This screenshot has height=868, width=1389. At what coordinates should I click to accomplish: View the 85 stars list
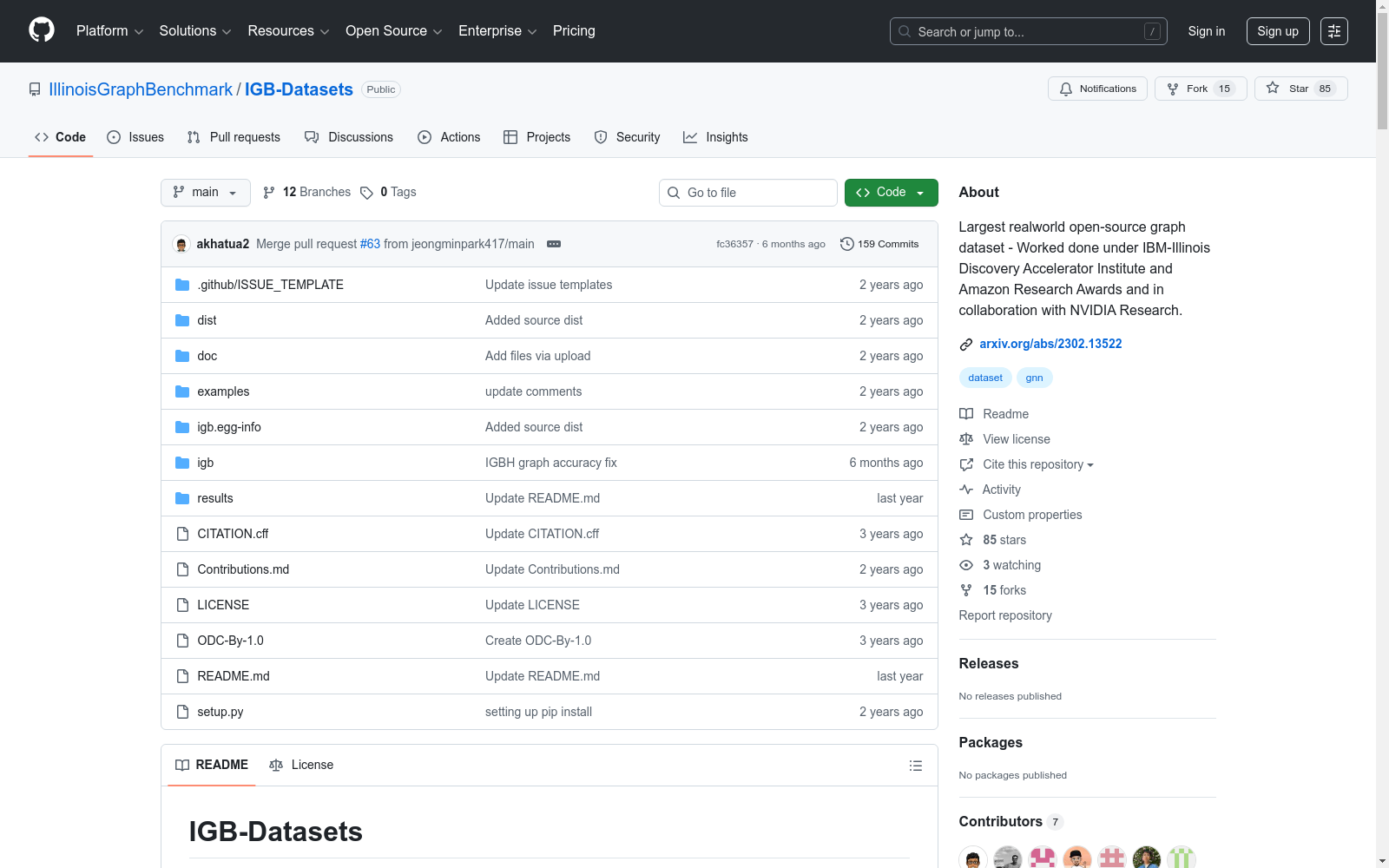pyautogui.click(x=993, y=540)
